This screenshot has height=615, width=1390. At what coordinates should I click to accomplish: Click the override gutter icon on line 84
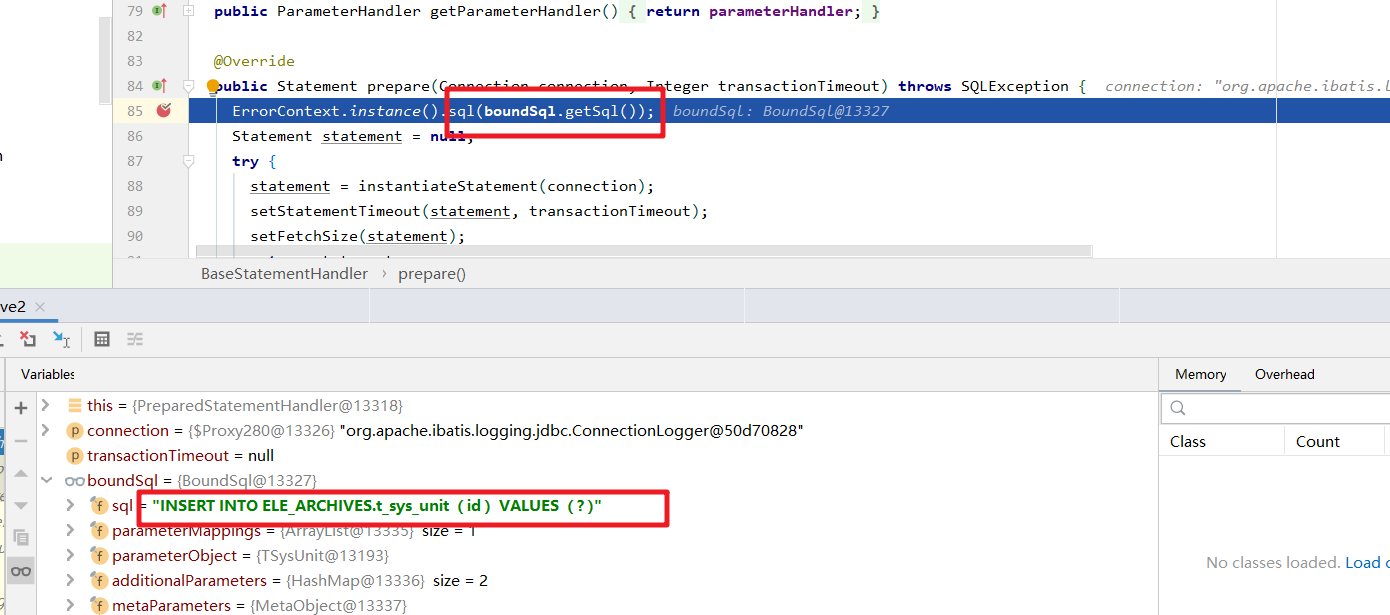(x=160, y=86)
